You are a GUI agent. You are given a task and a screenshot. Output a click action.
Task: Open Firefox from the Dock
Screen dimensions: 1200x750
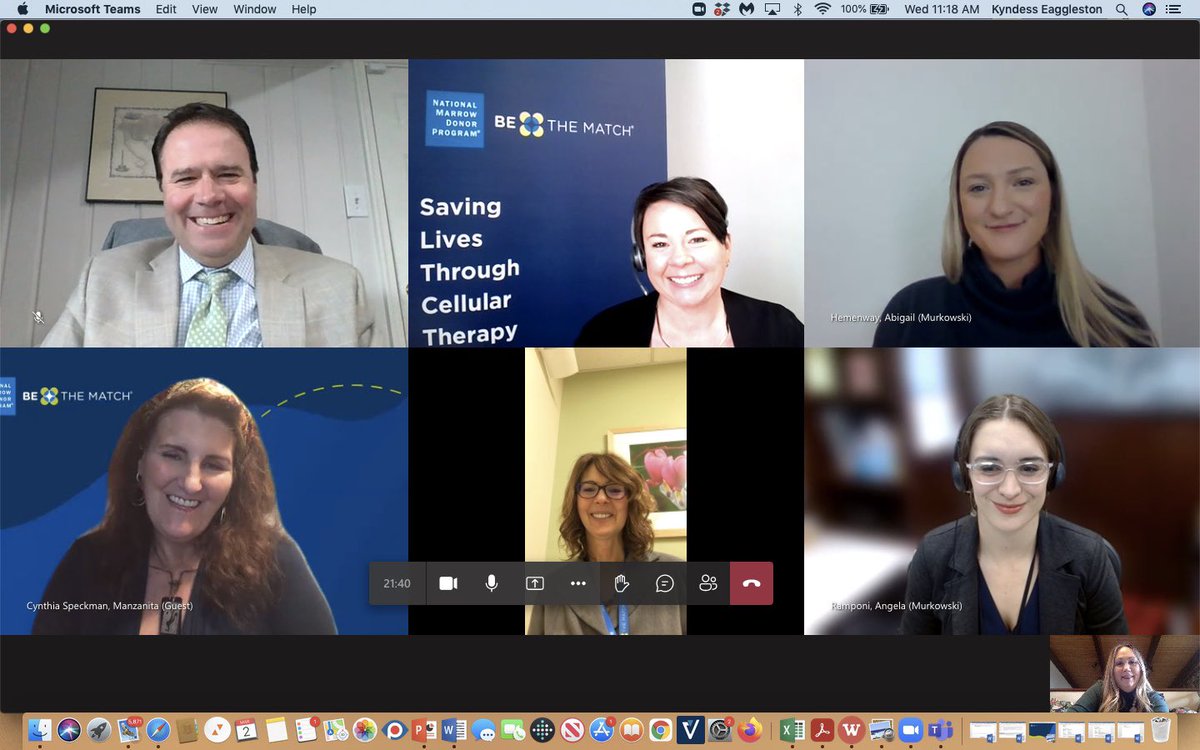[x=749, y=730]
